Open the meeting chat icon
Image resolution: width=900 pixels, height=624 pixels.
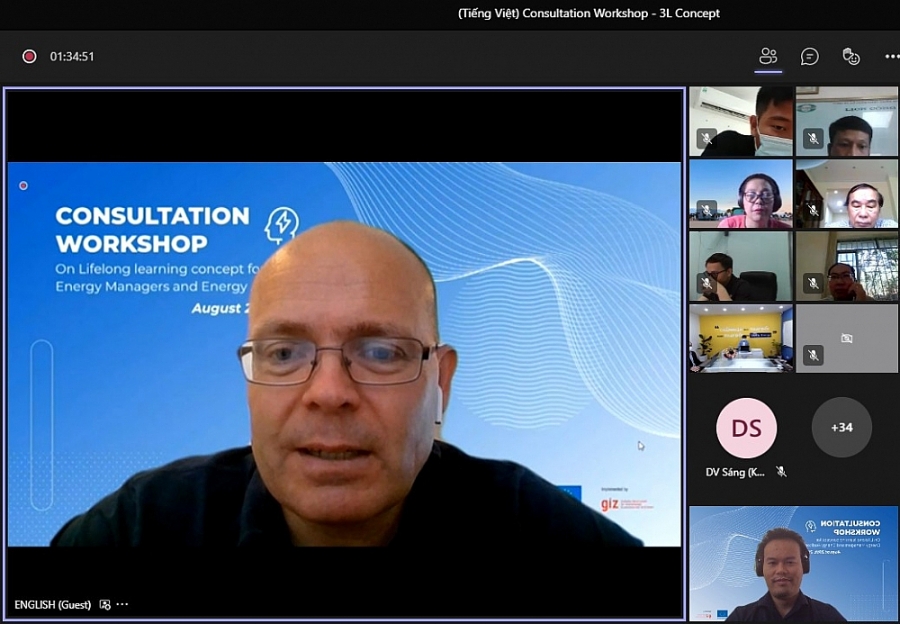(x=810, y=56)
